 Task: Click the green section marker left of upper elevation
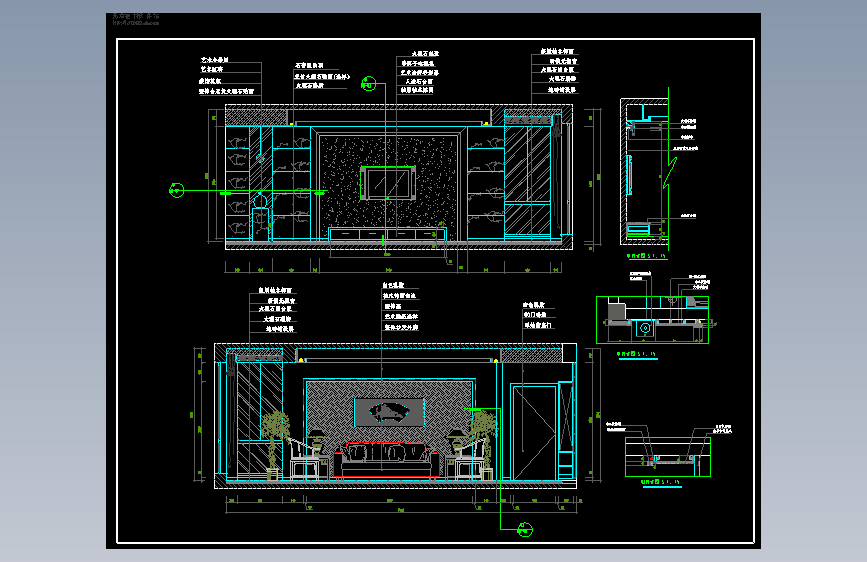point(176,190)
